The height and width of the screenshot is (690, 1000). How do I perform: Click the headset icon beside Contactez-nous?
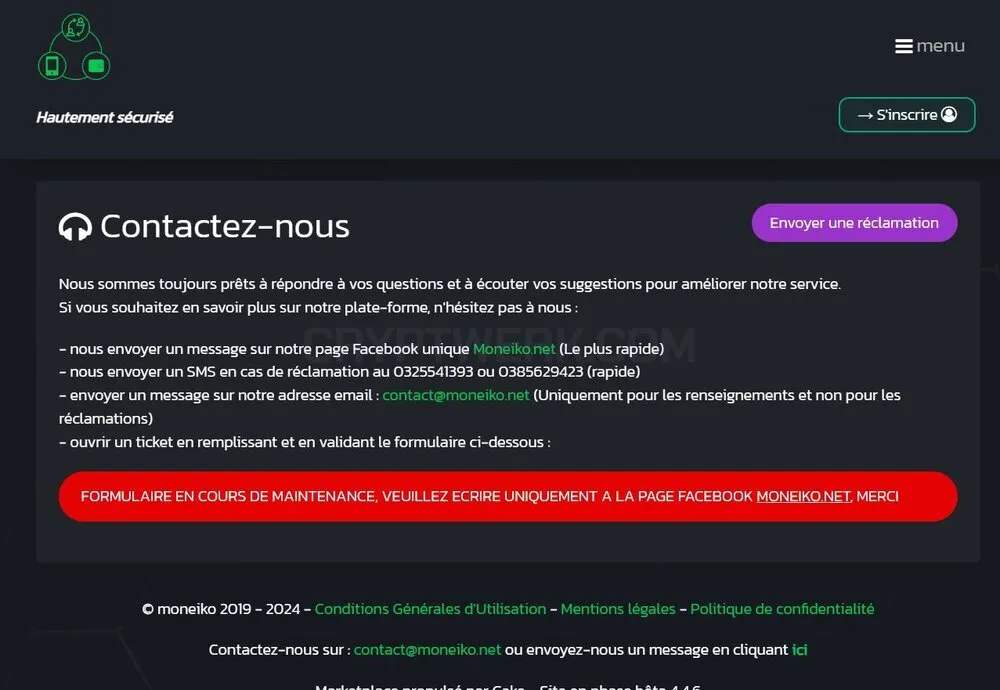(75, 226)
